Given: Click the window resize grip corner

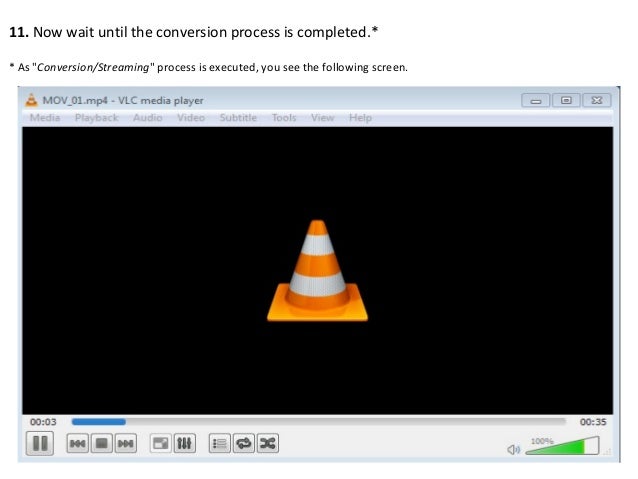Looking at the screenshot, I should pyautogui.click(x=607, y=451).
